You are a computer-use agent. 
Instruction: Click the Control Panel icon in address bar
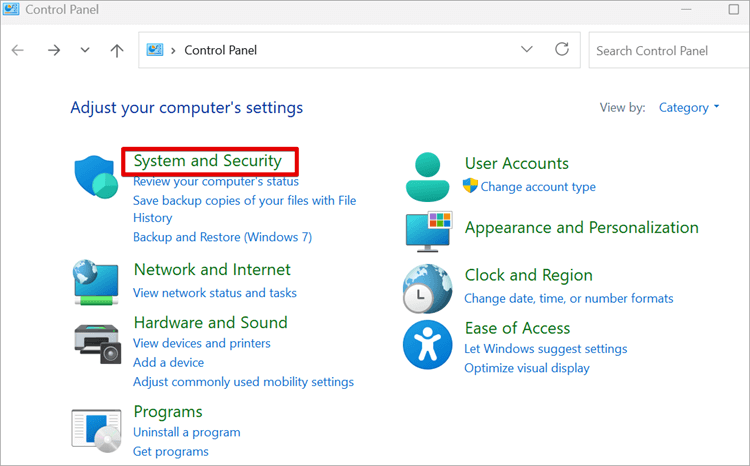[x=154, y=50]
